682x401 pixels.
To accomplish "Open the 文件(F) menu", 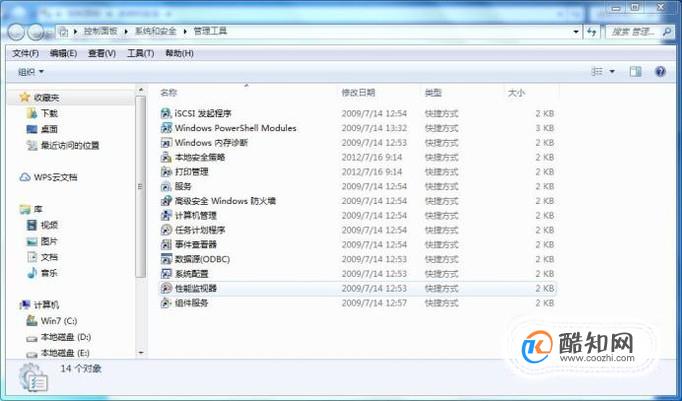I will (x=26, y=53).
